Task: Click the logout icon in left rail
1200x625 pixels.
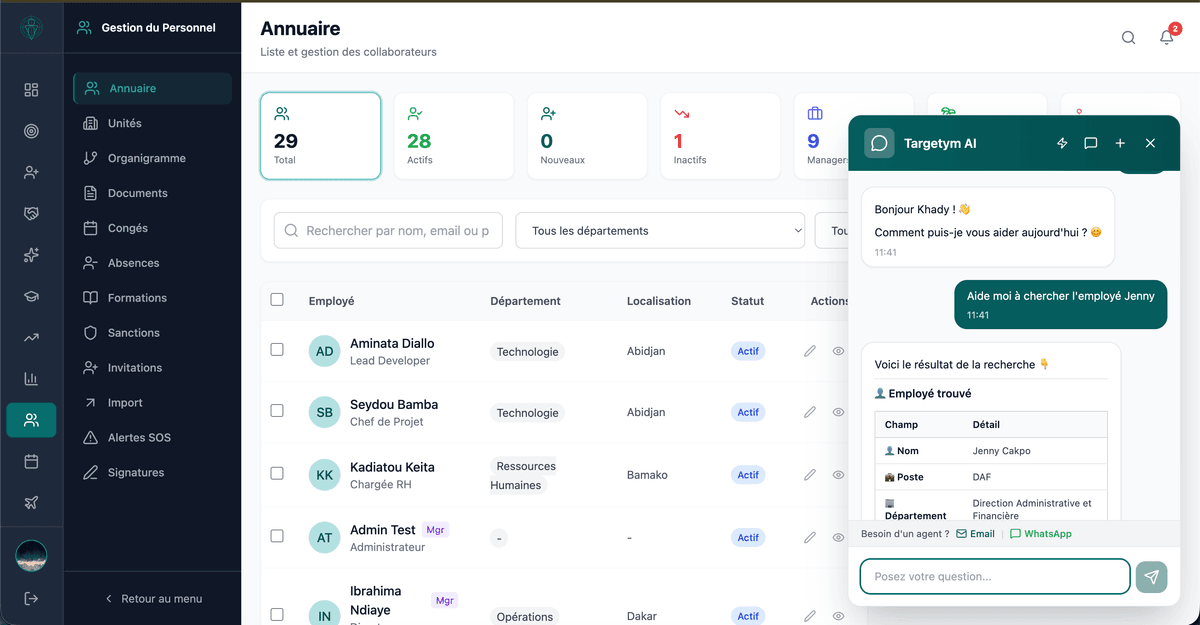Action: point(31,598)
